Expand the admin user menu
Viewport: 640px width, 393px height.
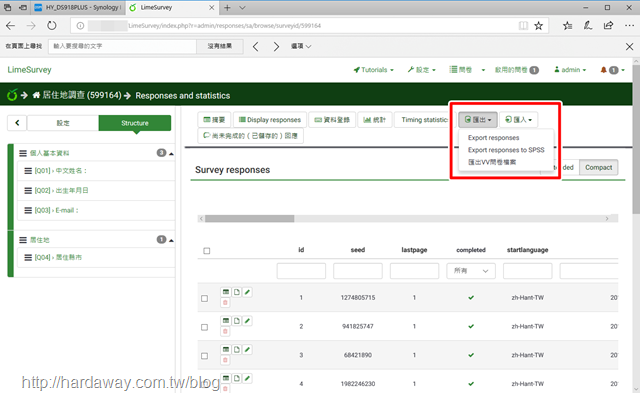pyautogui.click(x=570, y=70)
